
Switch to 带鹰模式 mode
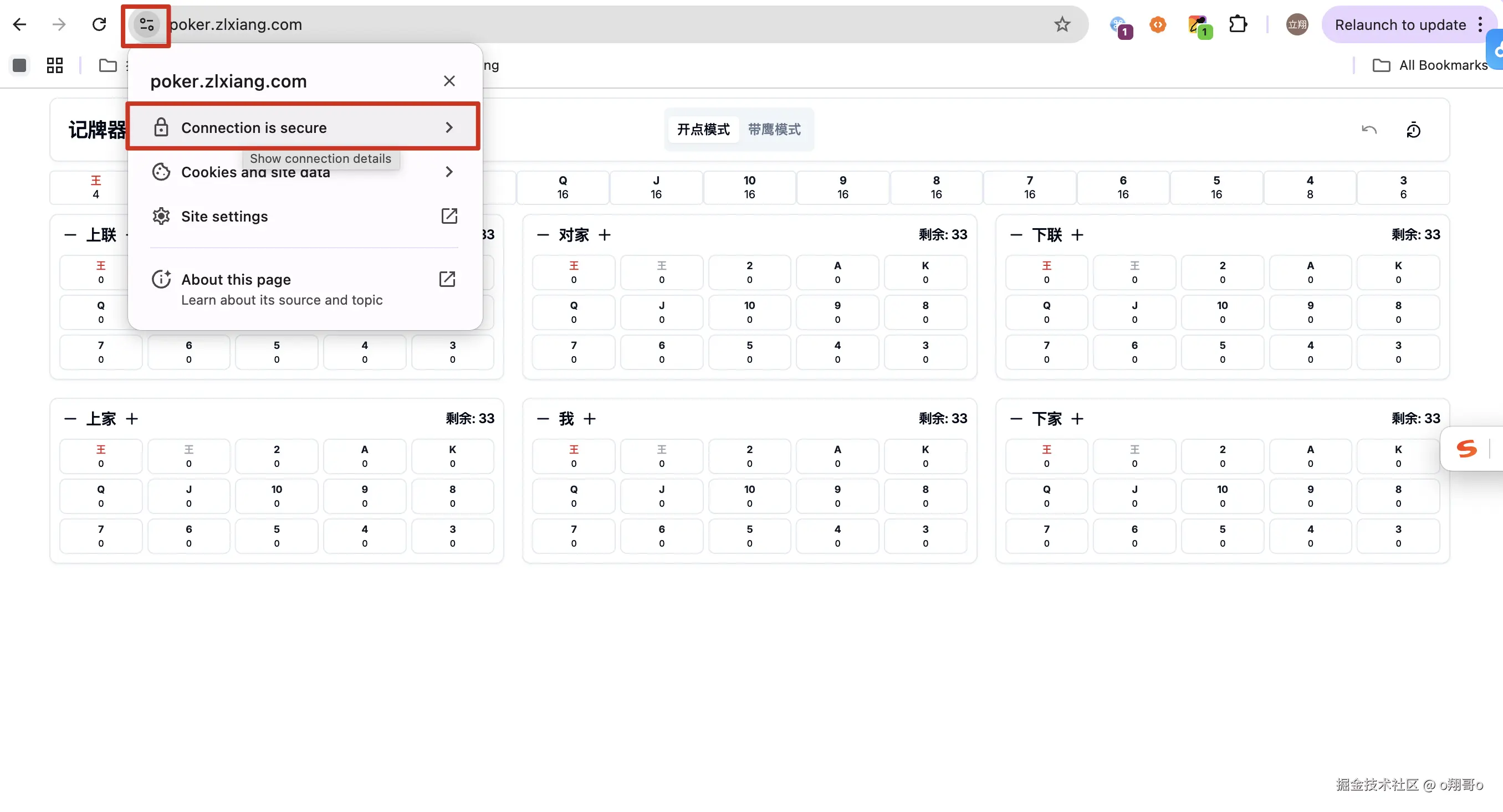774,130
